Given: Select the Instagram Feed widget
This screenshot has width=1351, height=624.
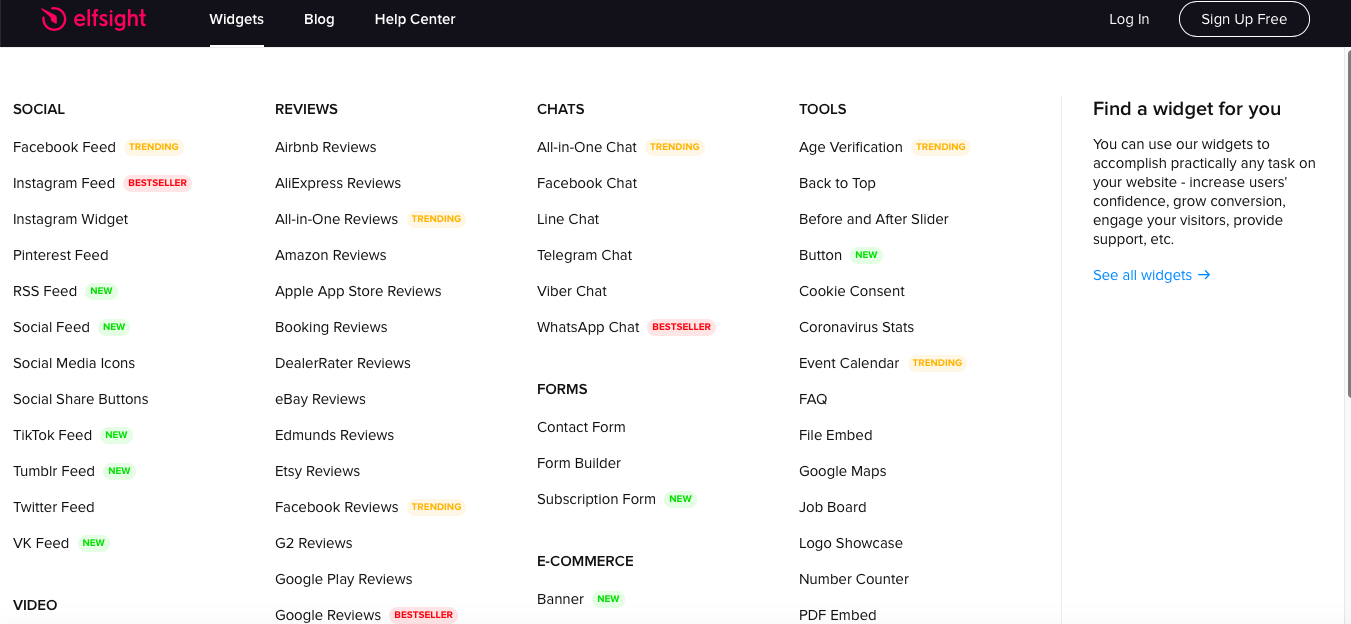Looking at the screenshot, I should (x=64, y=183).
